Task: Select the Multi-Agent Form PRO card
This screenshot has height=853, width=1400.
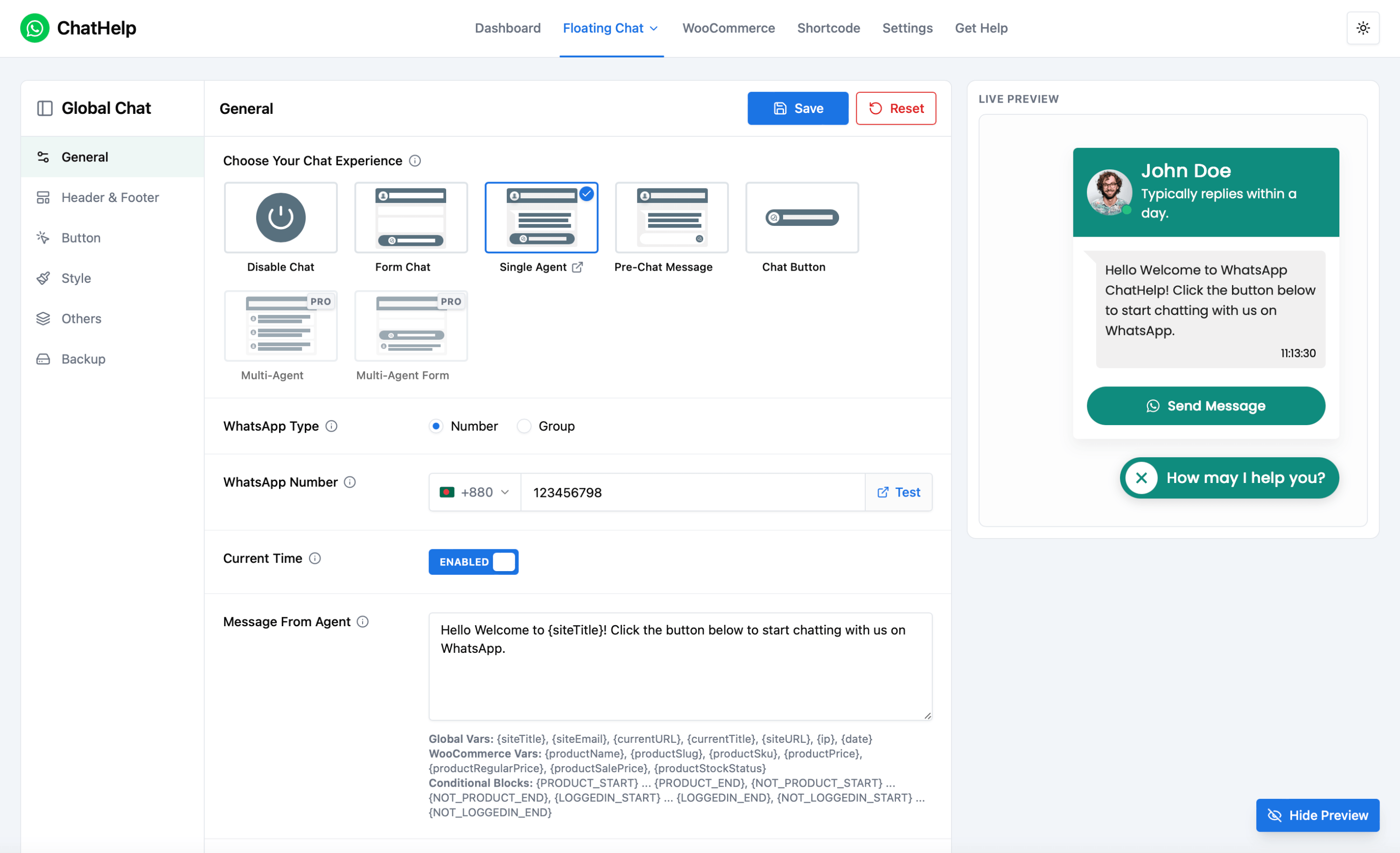Action: (x=411, y=326)
